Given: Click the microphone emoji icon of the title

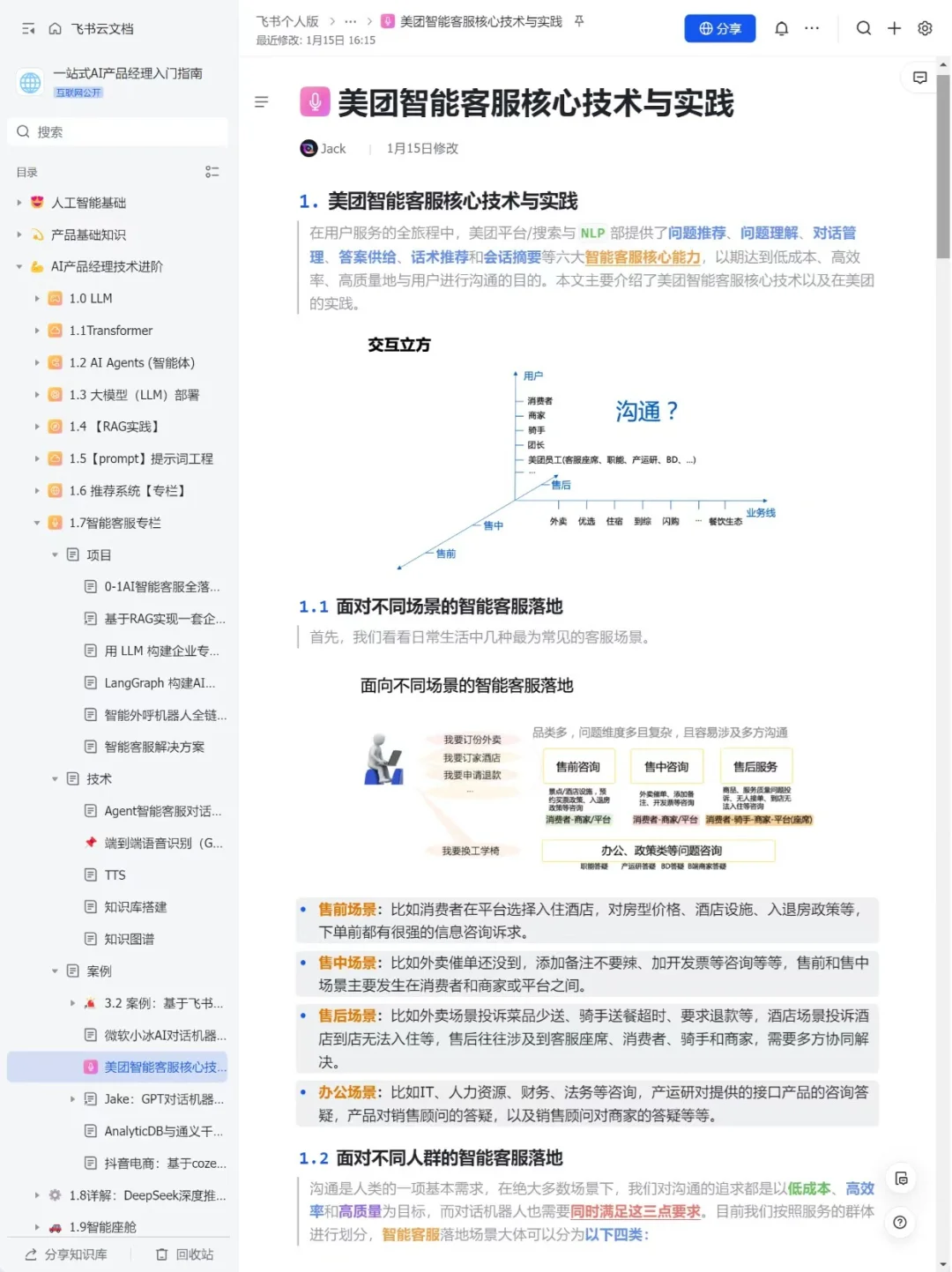Looking at the screenshot, I should pyautogui.click(x=315, y=102).
